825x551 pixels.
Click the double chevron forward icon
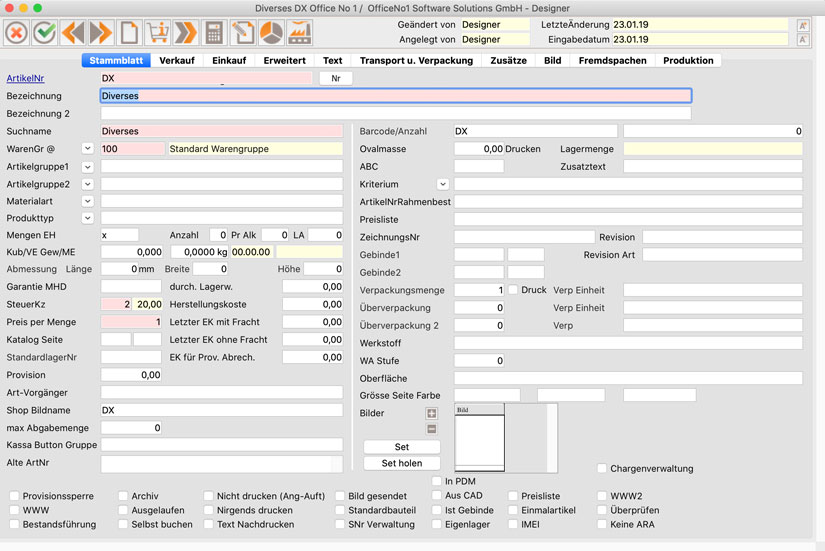pos(186,33)
